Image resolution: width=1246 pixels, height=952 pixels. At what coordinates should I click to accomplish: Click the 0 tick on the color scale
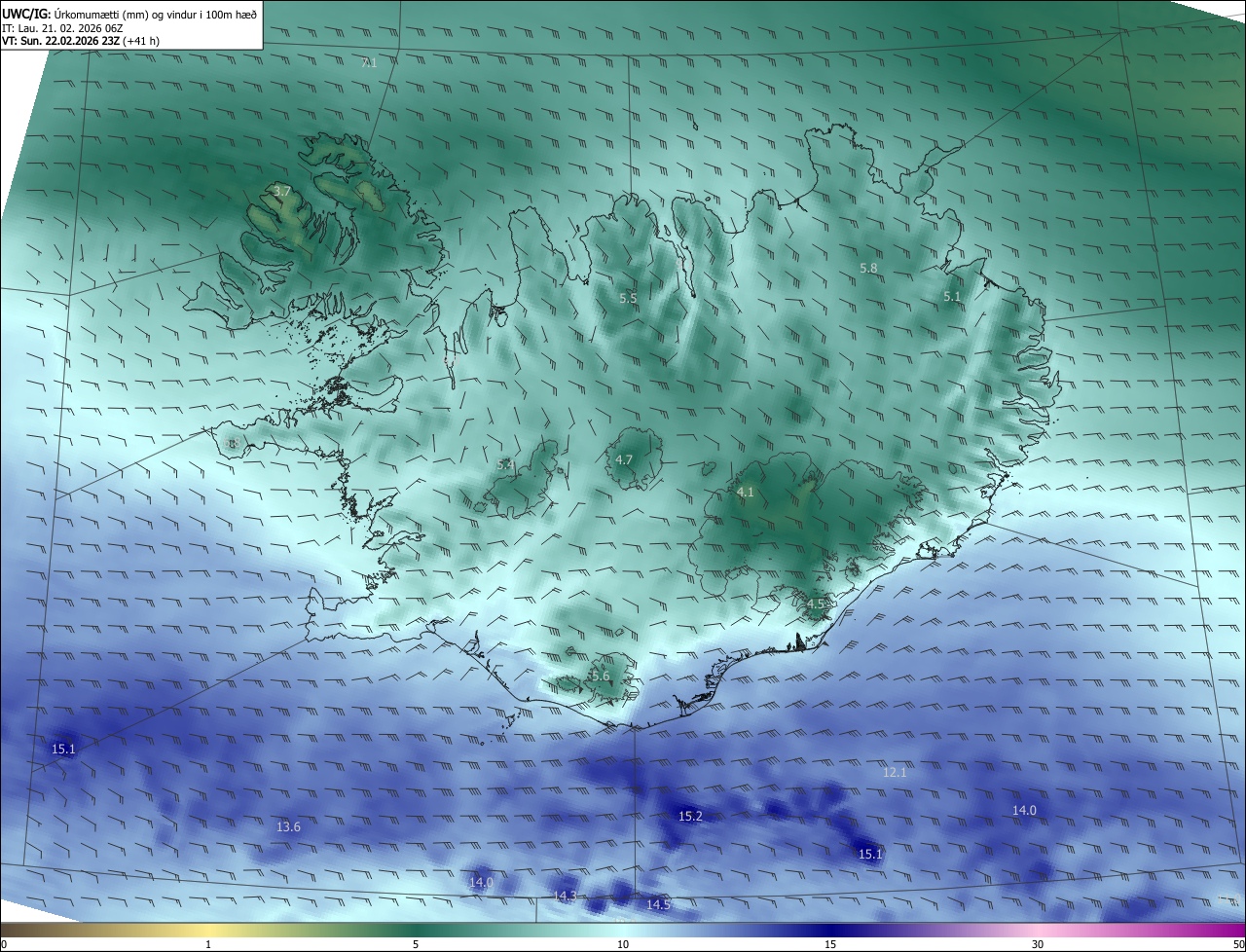pos(4,944)
